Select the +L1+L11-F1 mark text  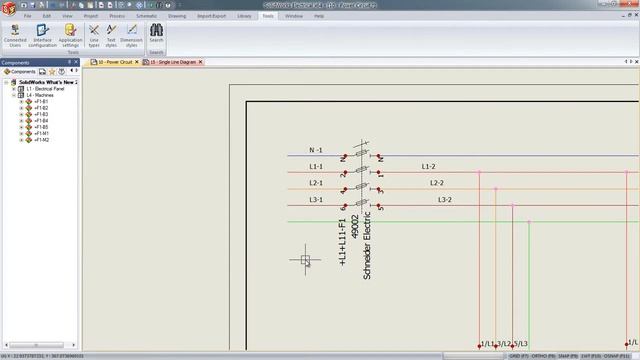click(342, 242)
